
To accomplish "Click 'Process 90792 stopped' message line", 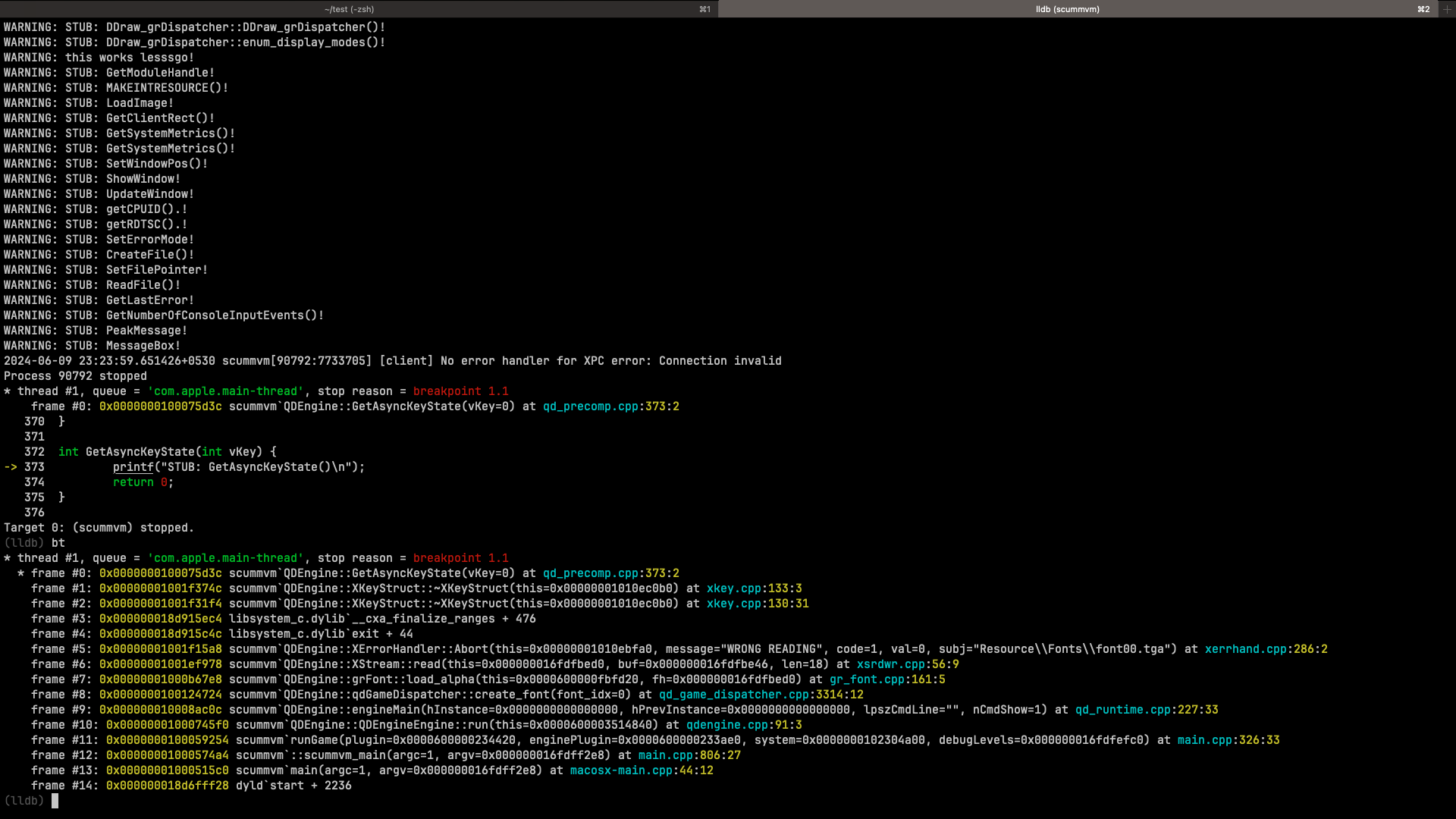I will coord(75,376).
